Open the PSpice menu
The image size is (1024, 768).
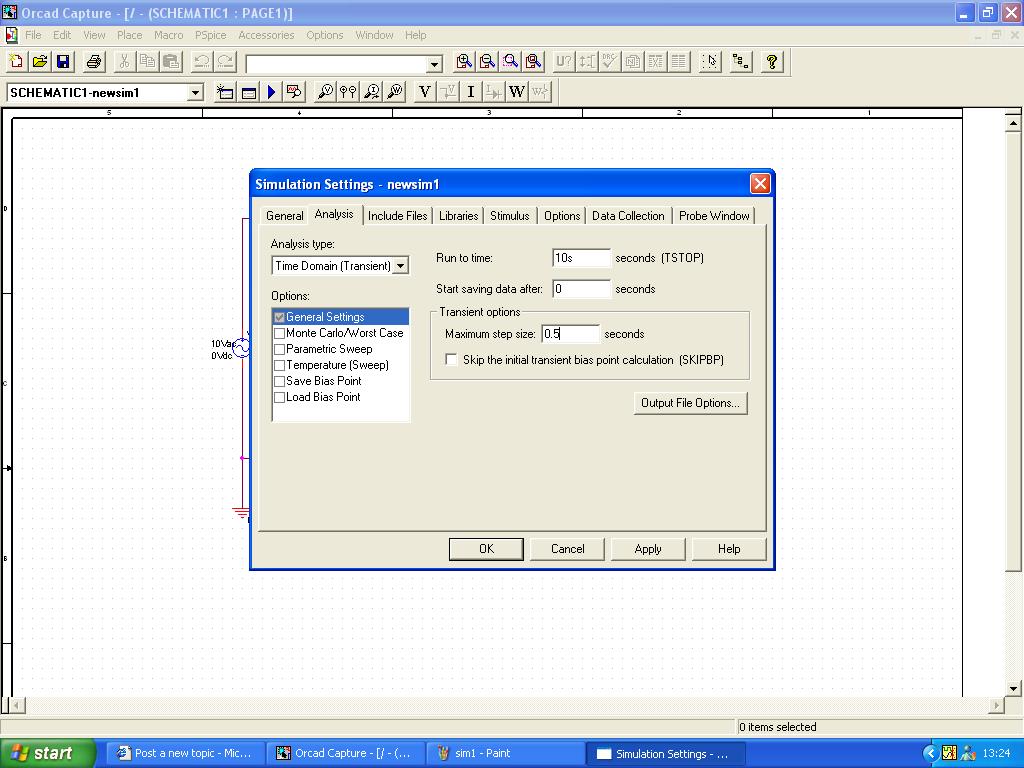point(210,35)
